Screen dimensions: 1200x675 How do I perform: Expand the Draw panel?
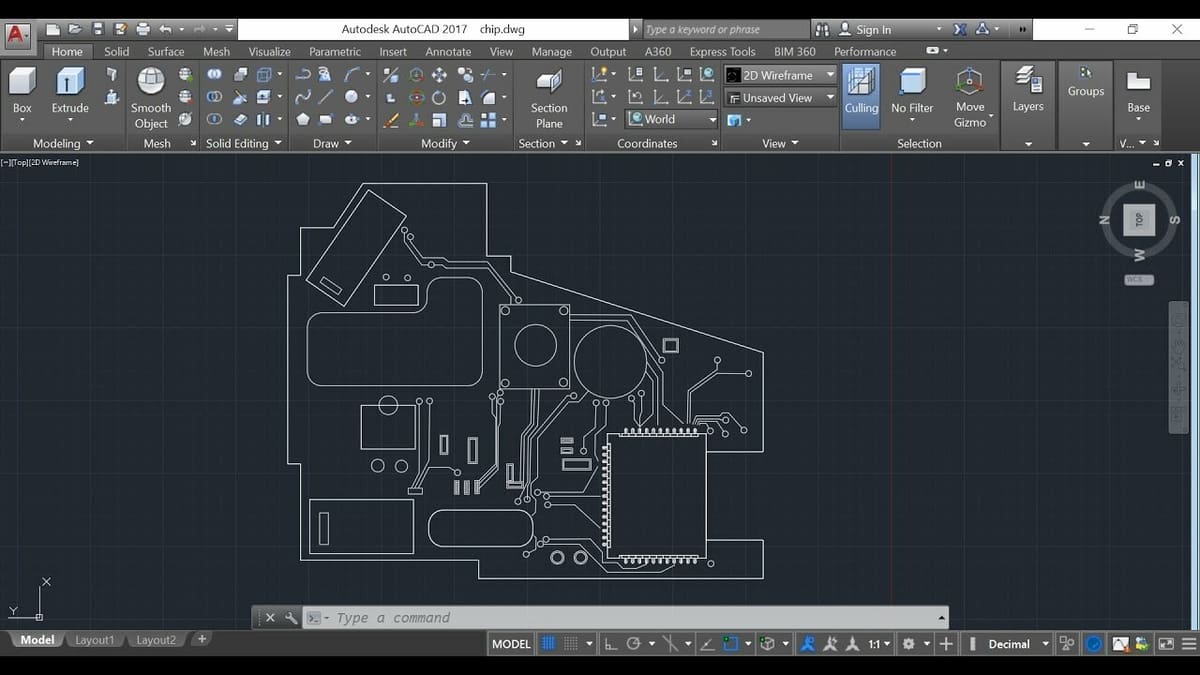point(332,143)
